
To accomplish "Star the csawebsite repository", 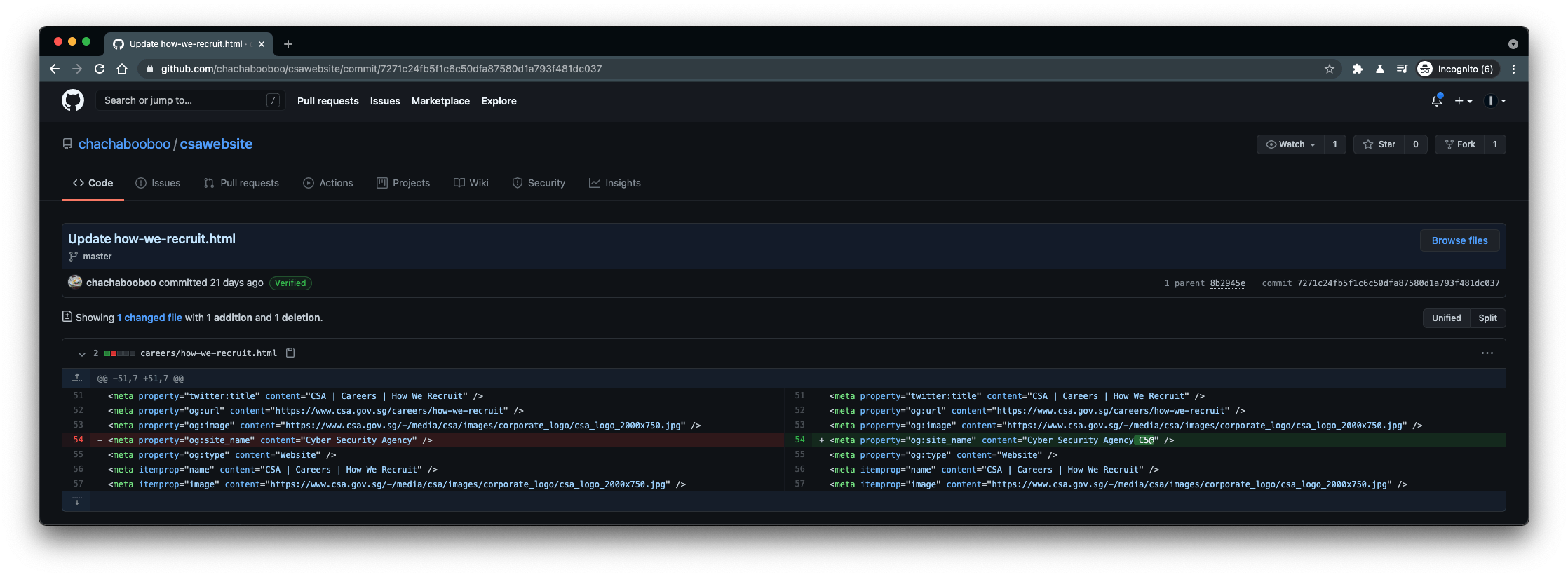I will [1379, 144].
